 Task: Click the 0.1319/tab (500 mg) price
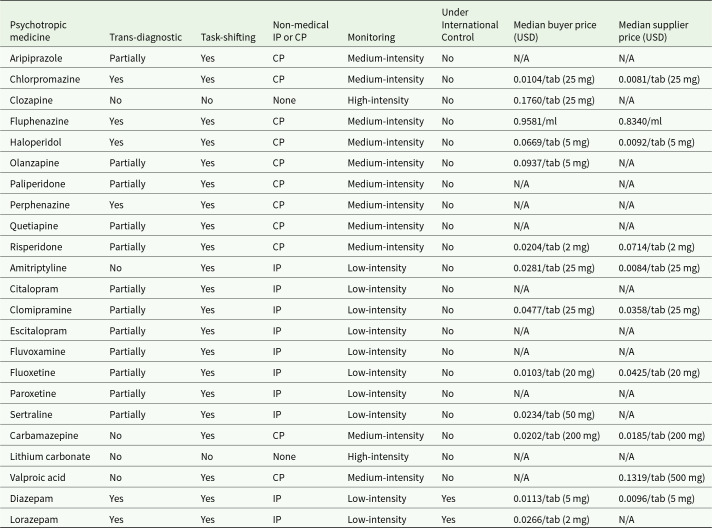pos(662,477)
